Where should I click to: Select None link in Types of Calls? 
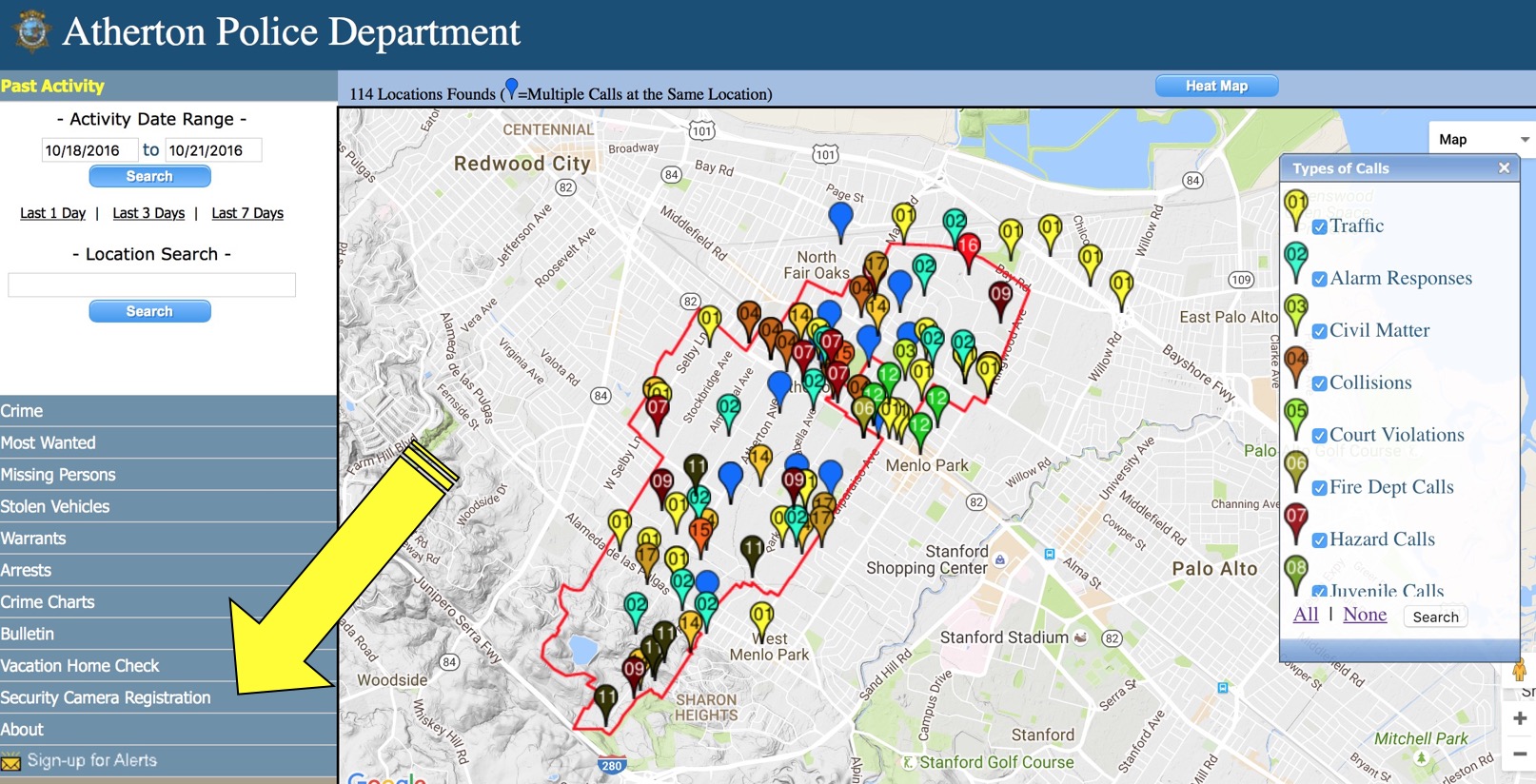[1365, 615]
